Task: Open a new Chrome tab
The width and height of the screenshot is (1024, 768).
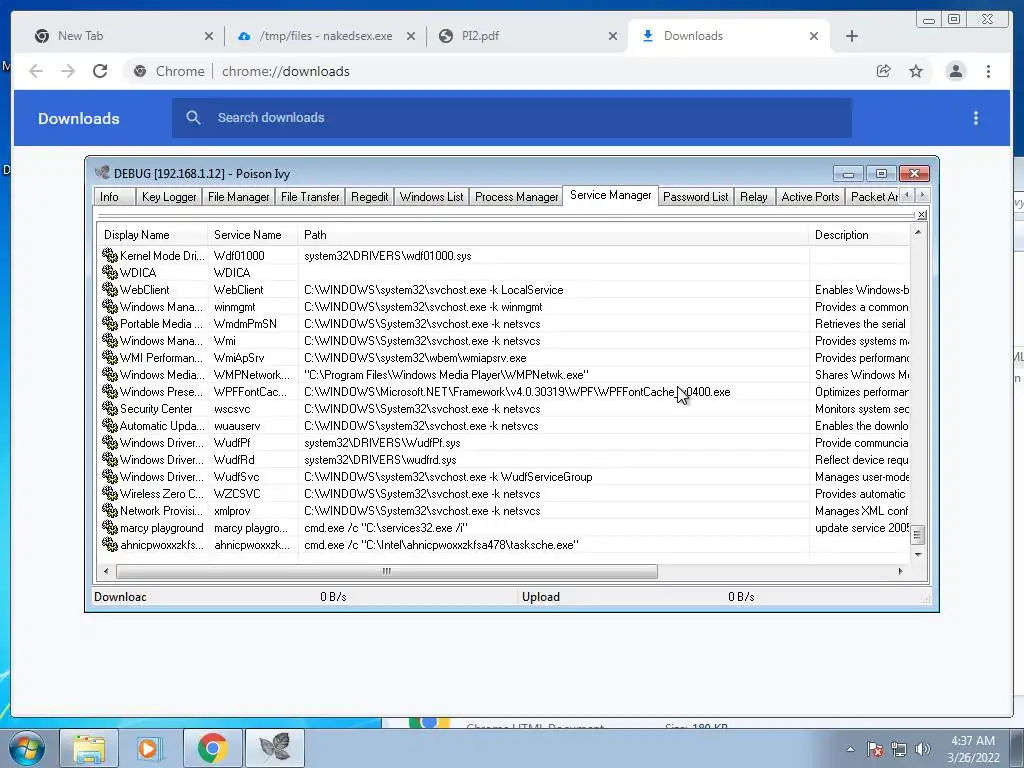Action: (x=852, y=37)
